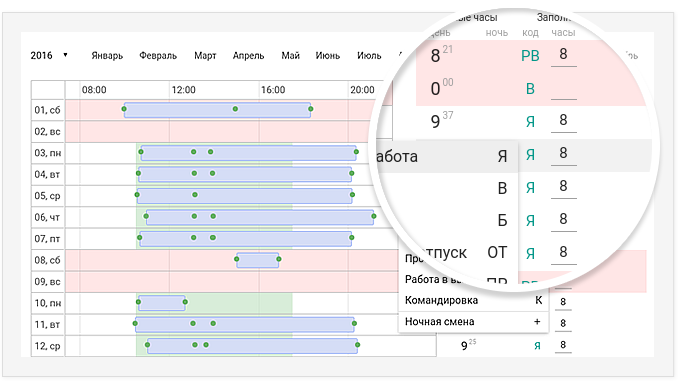
Task: Select the long time bar on 06, чт
Action: click(x=260, y=218)
